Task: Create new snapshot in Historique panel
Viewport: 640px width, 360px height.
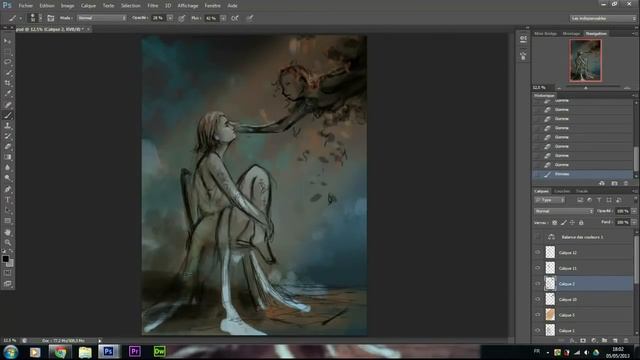Action: pos(614,183)
